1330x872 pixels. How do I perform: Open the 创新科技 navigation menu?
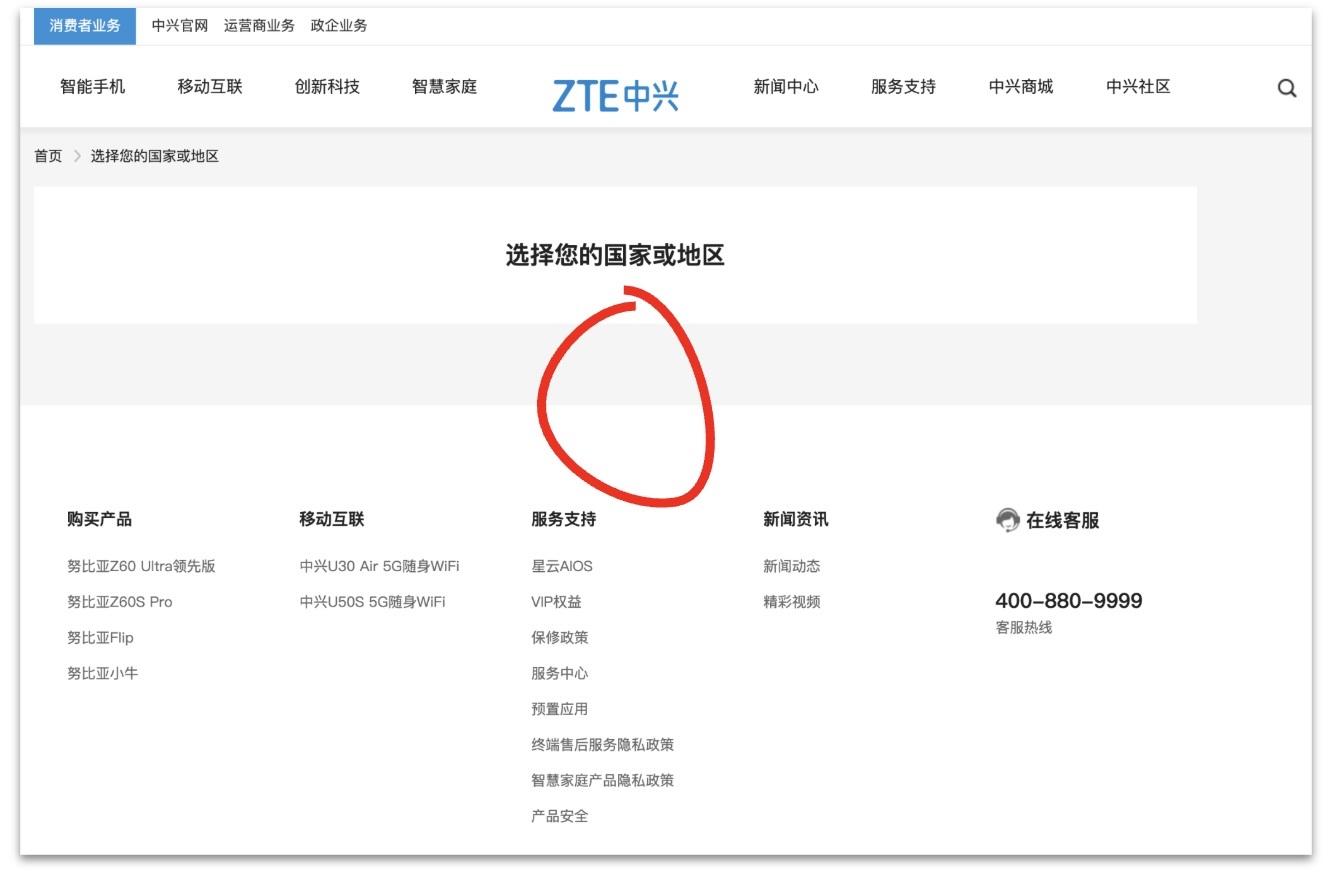tap(327, 87)
